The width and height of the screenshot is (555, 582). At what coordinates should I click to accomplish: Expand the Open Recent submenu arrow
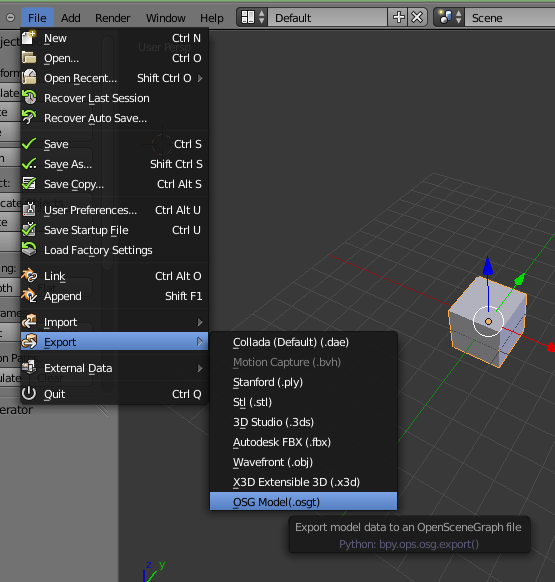200,78
